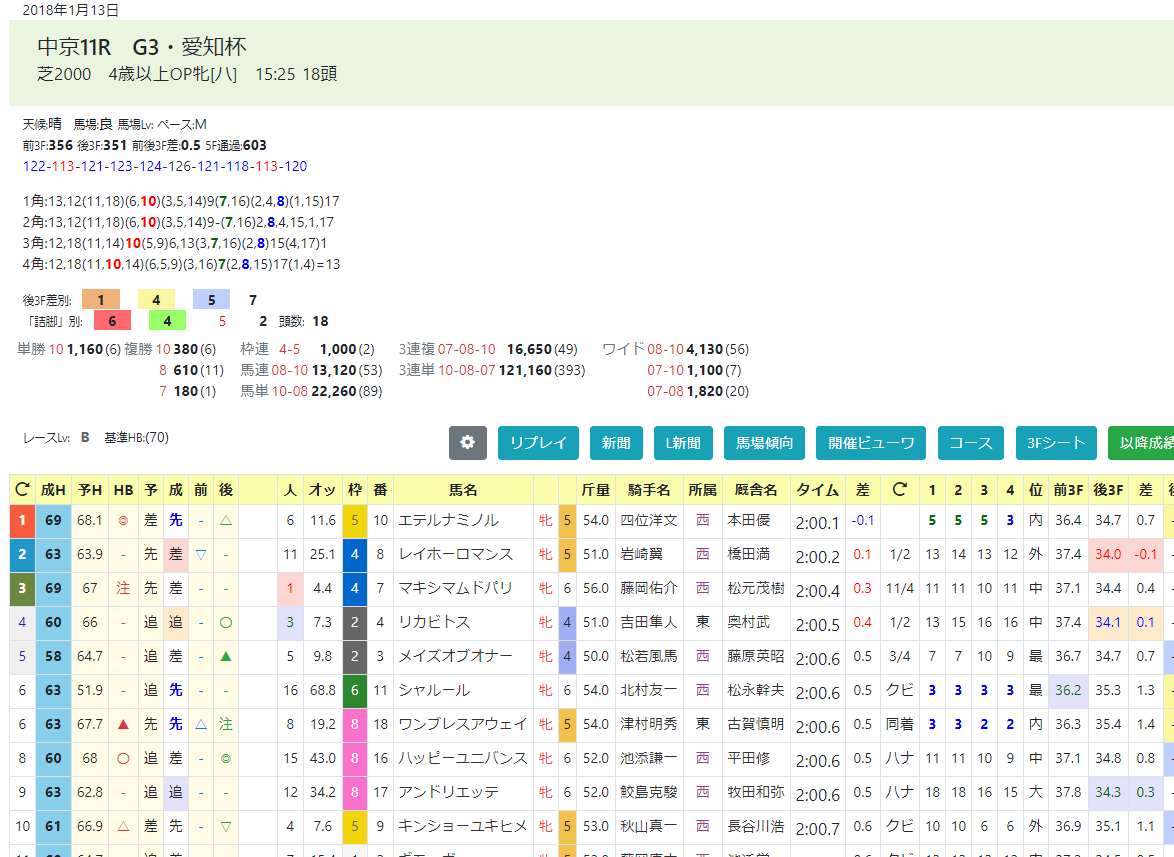Click the date 2018年1月13日
Viewport: 1174px width, 857px height.
[70, 10]
